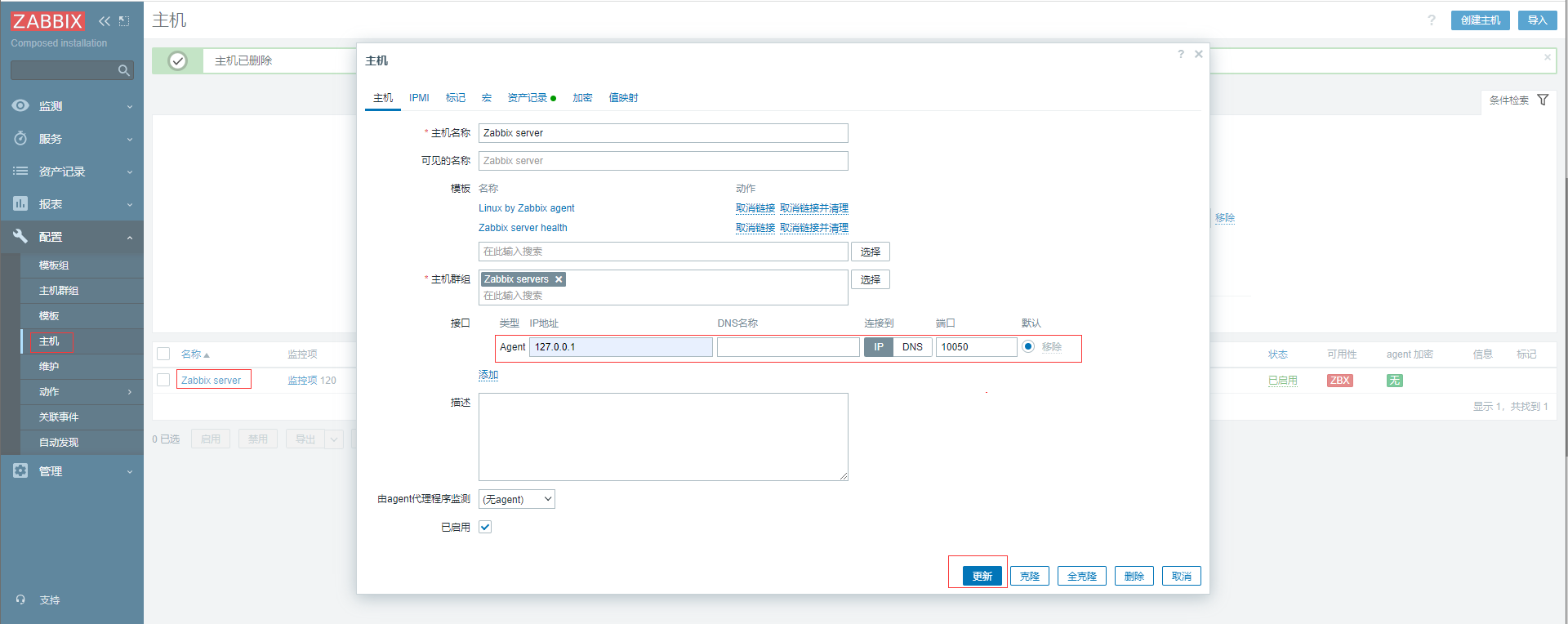Collapse the sidebar with double-chevron icon
The image size is (1568, 624).
(105, 21)
